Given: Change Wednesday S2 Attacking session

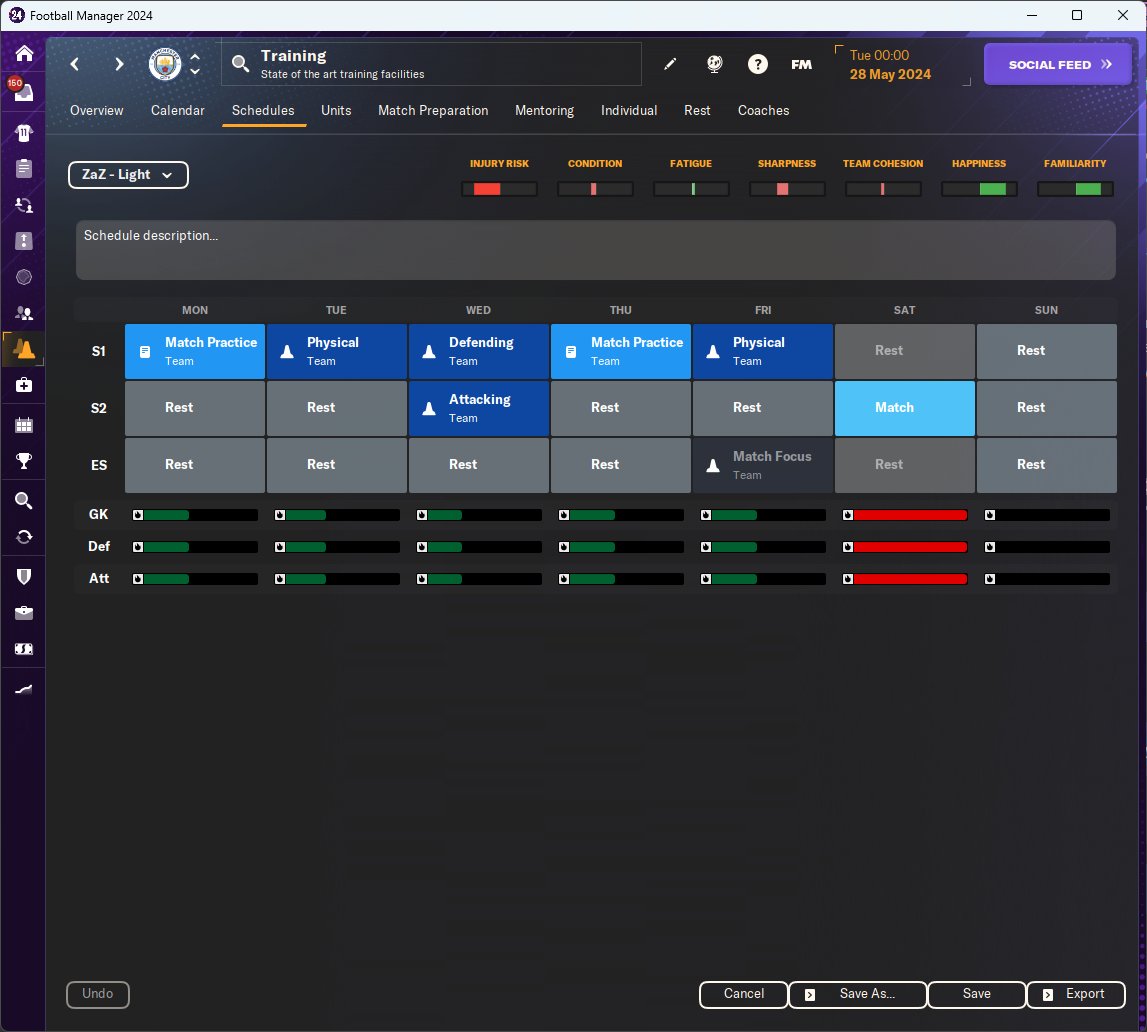Looking at the screenshot, I should tap(478, 408).
